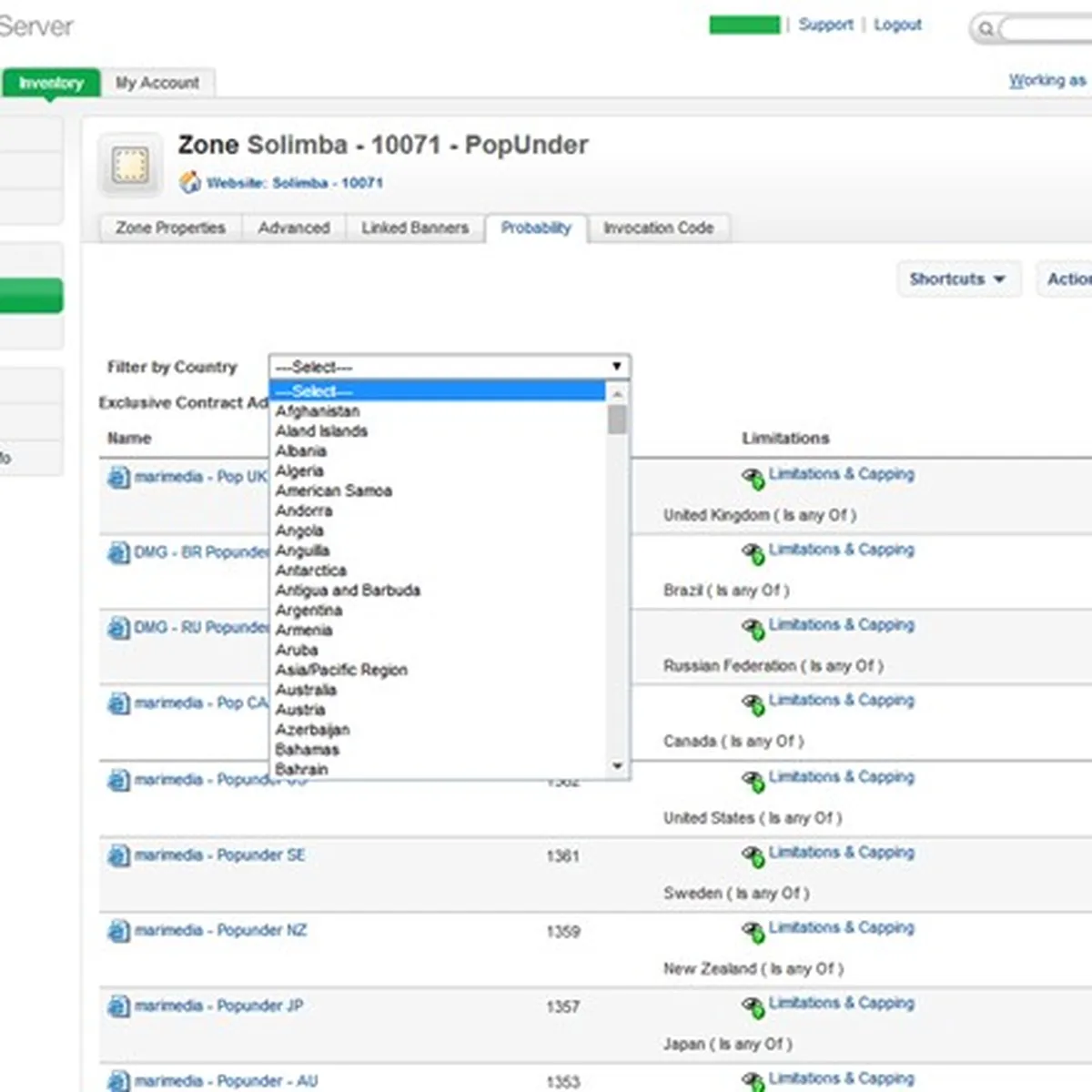Click the website globe icon beside Solimba

click(x=189, y=183)
